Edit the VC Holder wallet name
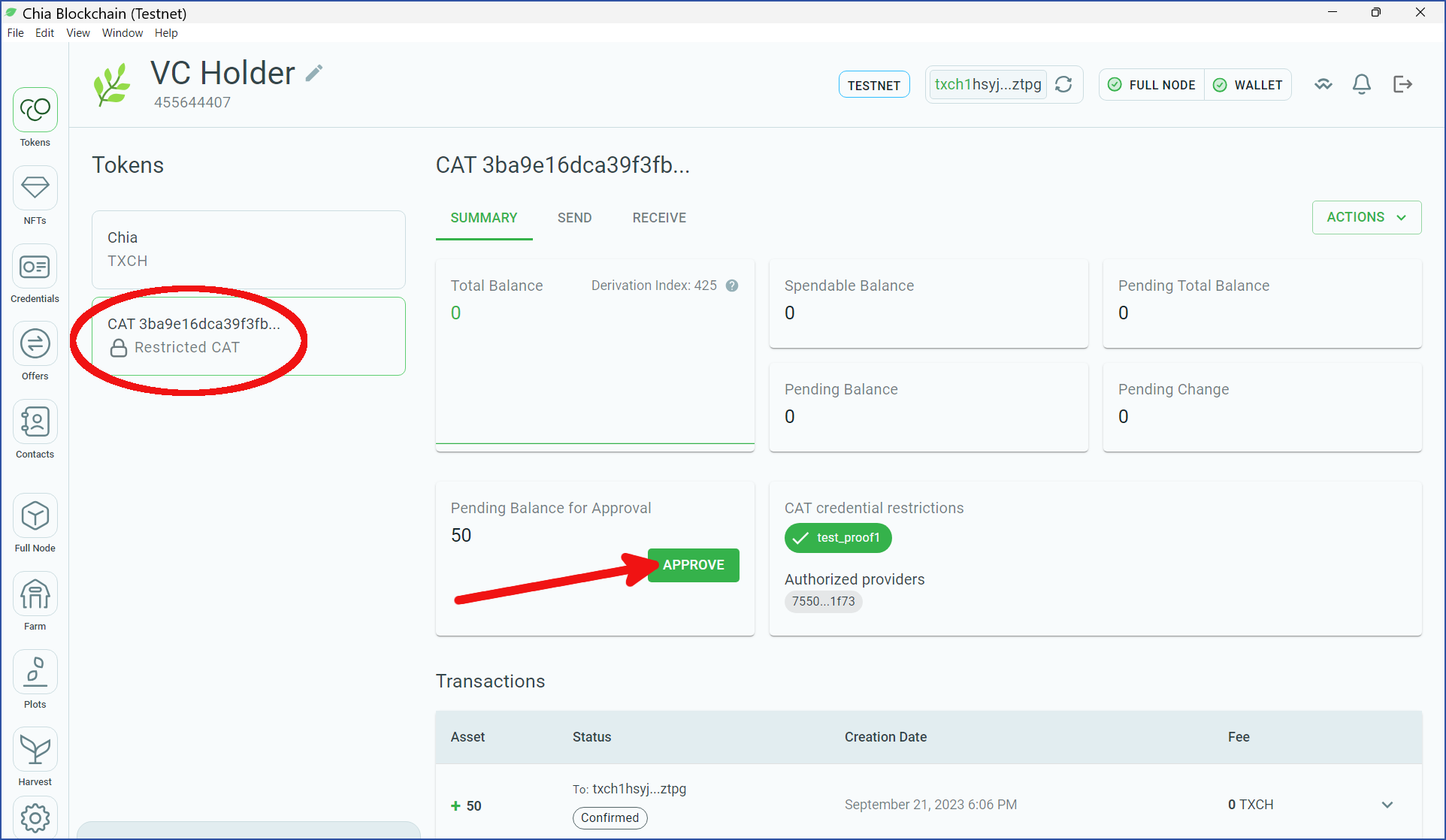The image size is (1446, 840). (x=314, y=73)
